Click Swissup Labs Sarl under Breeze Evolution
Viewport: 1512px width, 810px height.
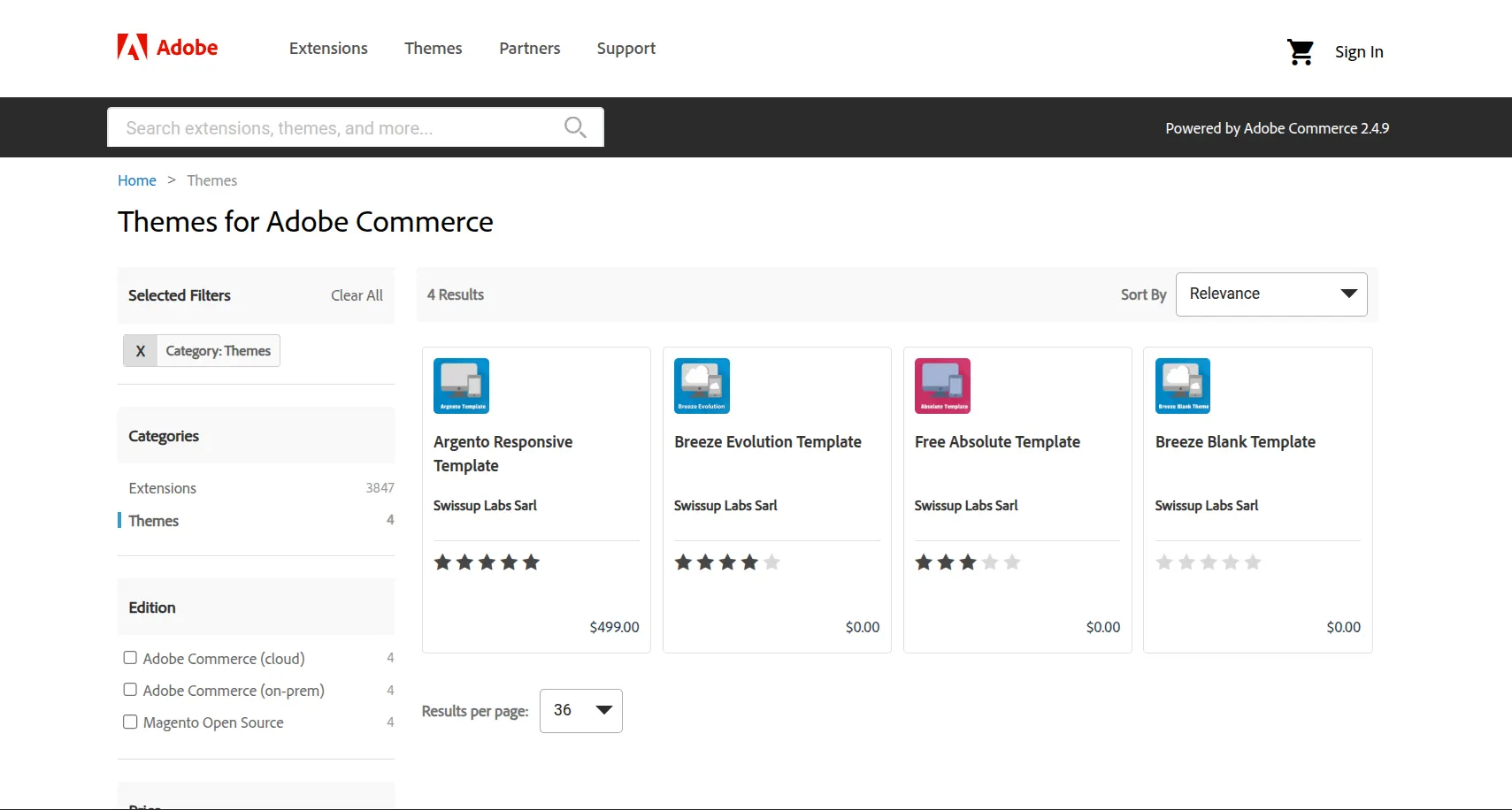coord(725,506)
